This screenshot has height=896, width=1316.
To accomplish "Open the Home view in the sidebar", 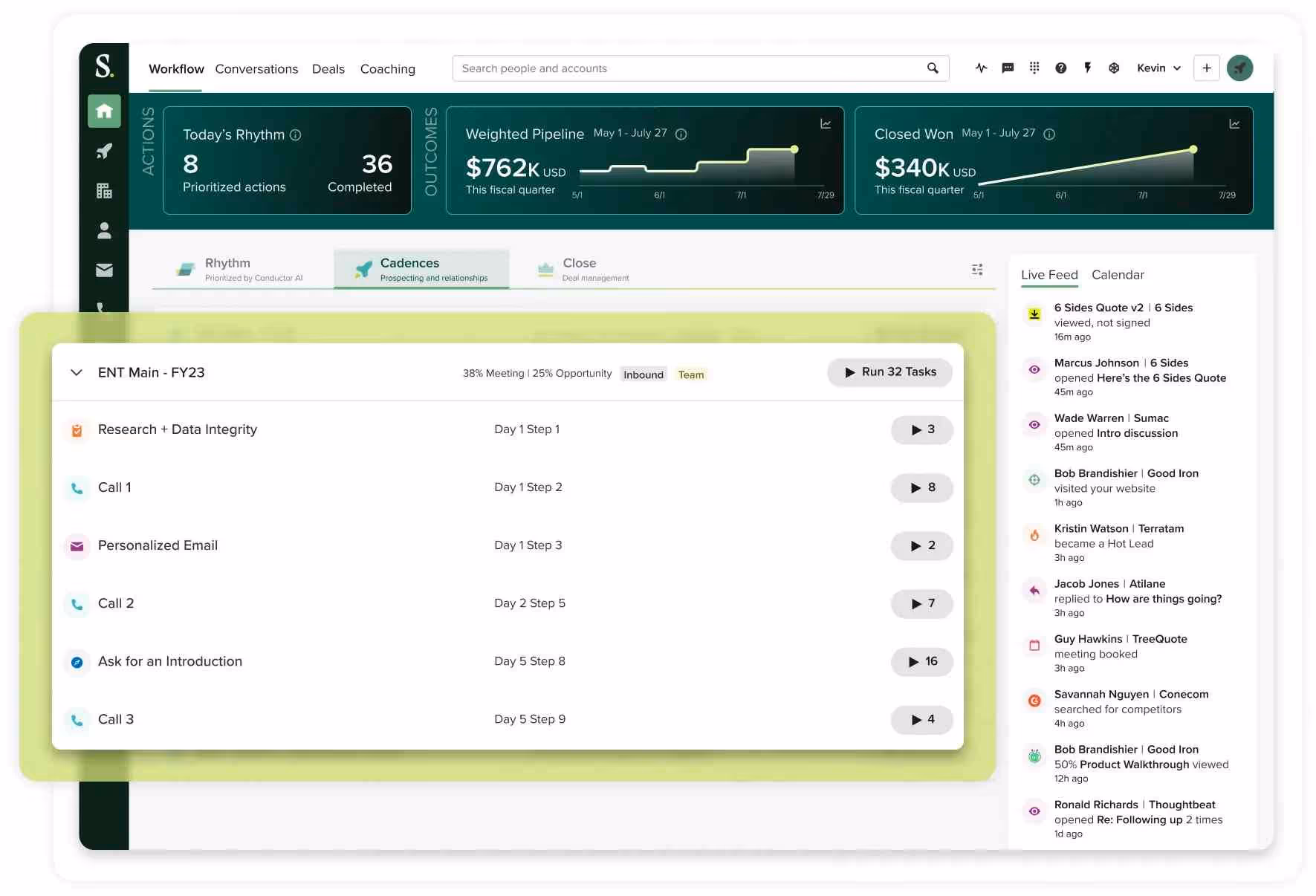I will coord(104,111).
